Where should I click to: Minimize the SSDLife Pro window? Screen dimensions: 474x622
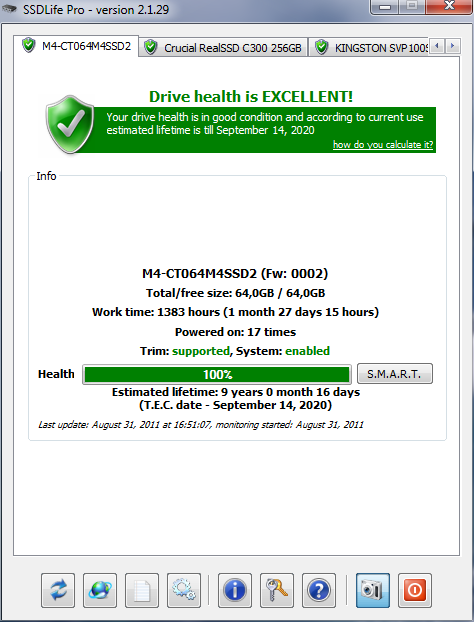[385, 7]
